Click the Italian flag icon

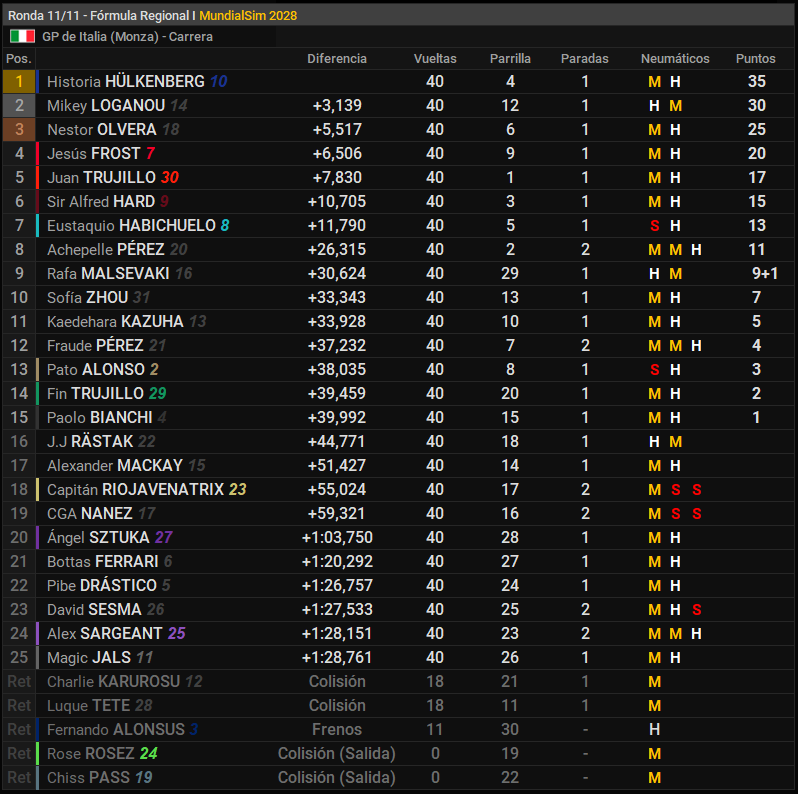pyautogui.click(x=22, y=37)
